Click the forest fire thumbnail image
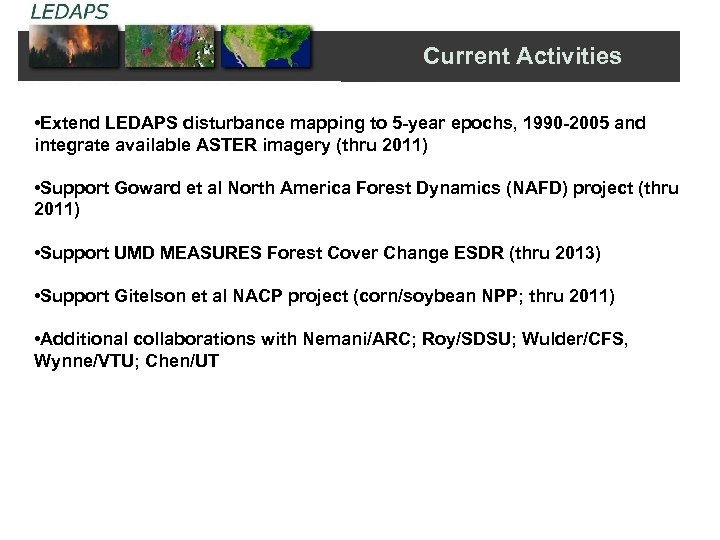Screen dimensions: 720x540 coord(73,46)
